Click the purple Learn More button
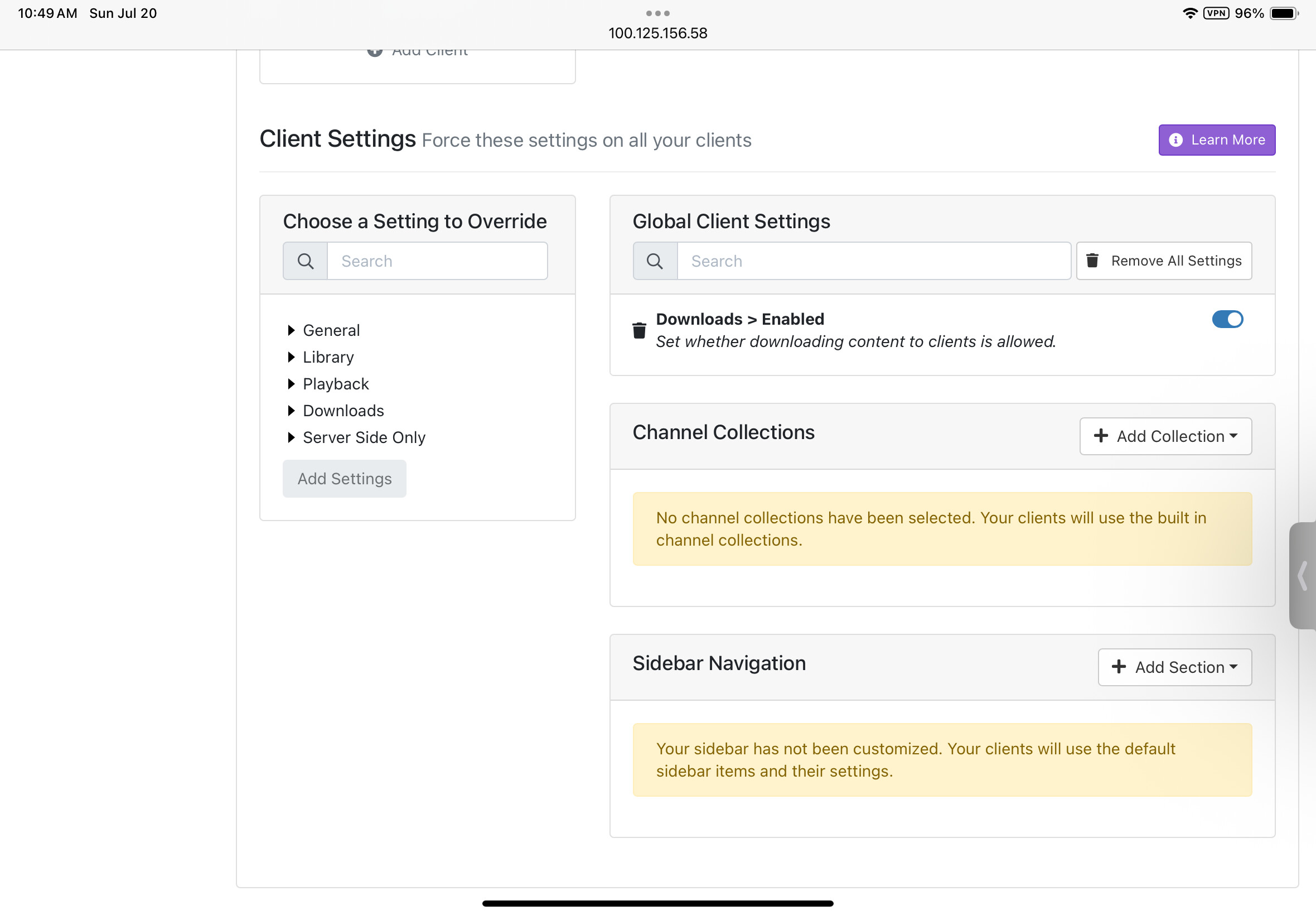The image size is (1316, 915). coord(1217,140)
